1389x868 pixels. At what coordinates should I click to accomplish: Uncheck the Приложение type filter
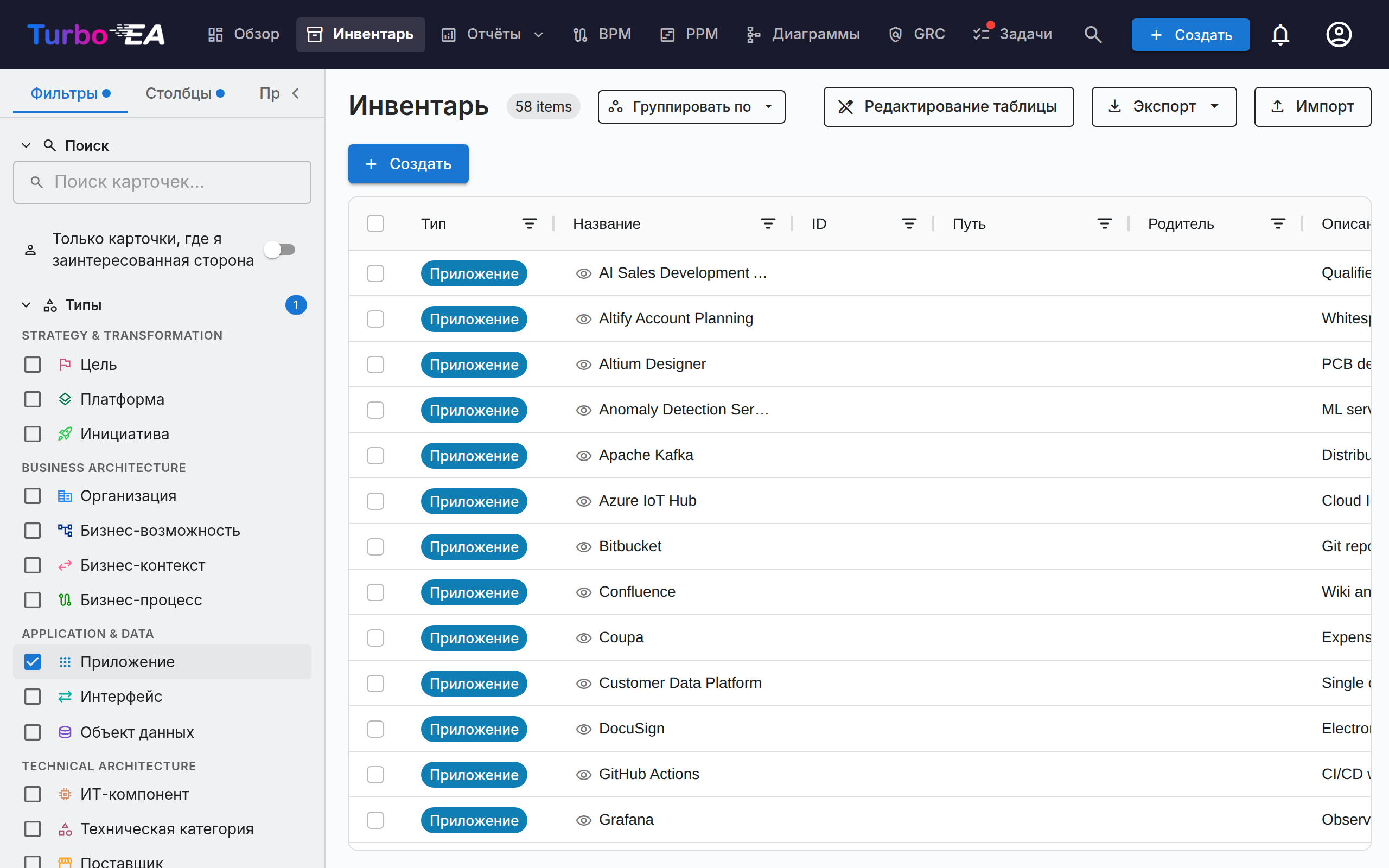[x=33, y=662]
